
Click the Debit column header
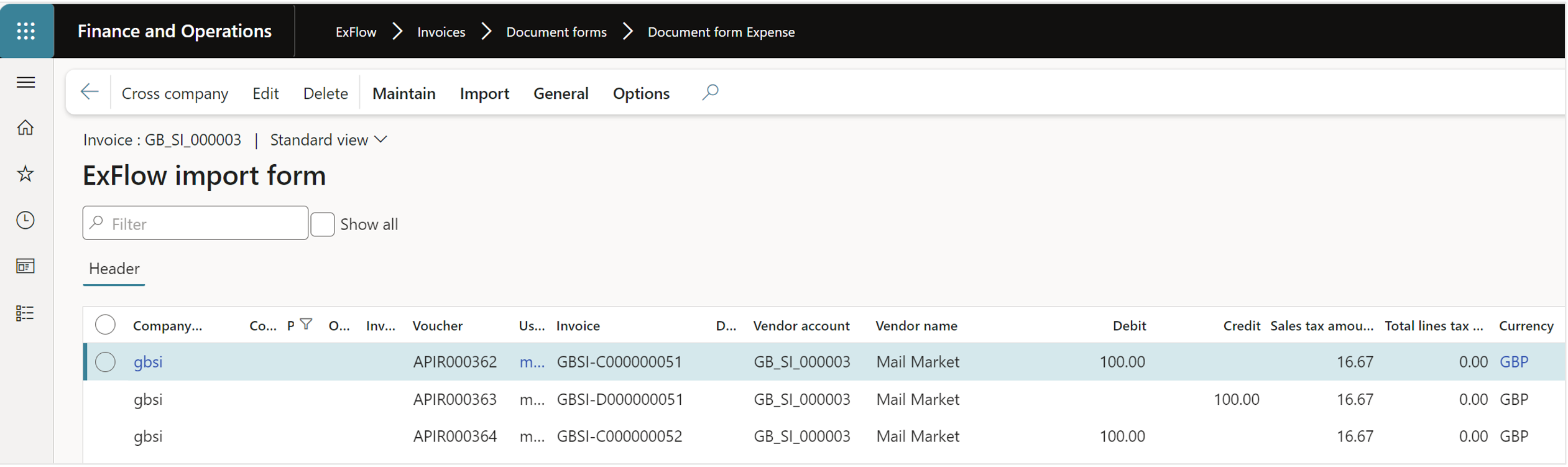[x=1129, y=326]
